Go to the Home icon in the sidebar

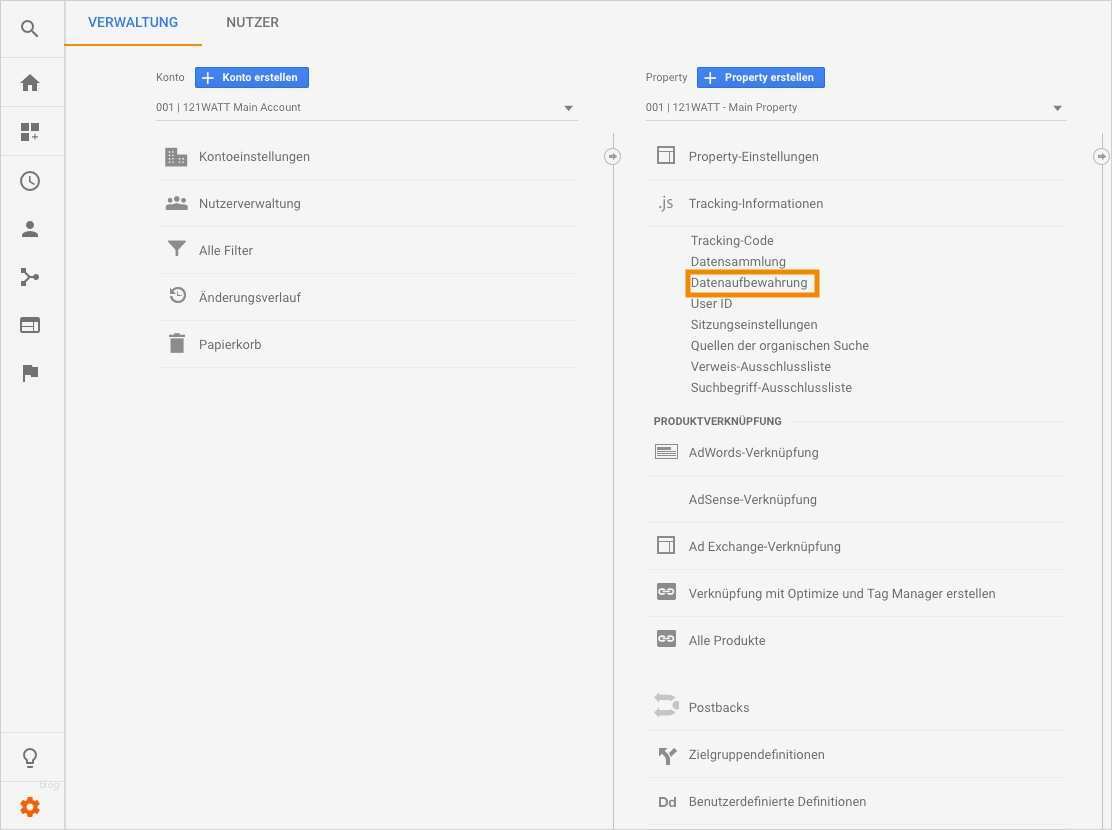[29, 82]
